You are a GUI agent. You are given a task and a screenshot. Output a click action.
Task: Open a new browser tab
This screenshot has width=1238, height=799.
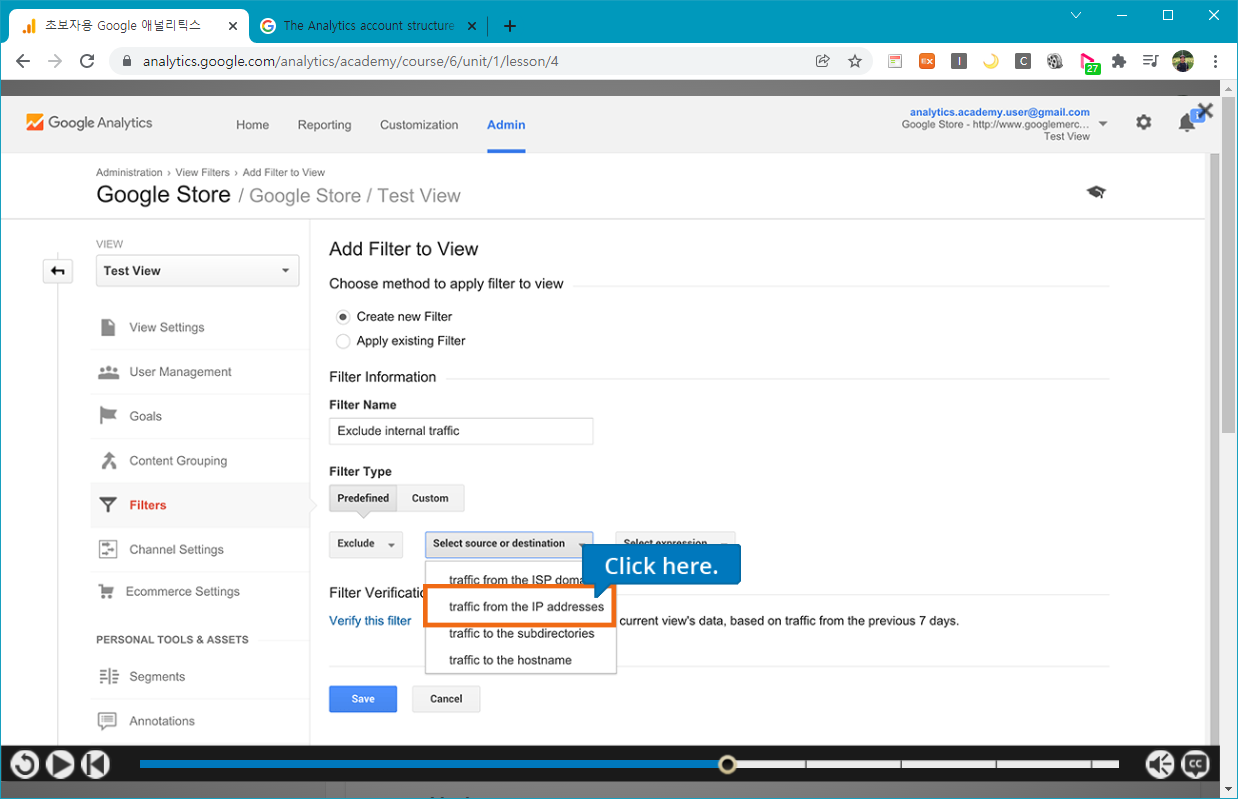tap(510, 26)
